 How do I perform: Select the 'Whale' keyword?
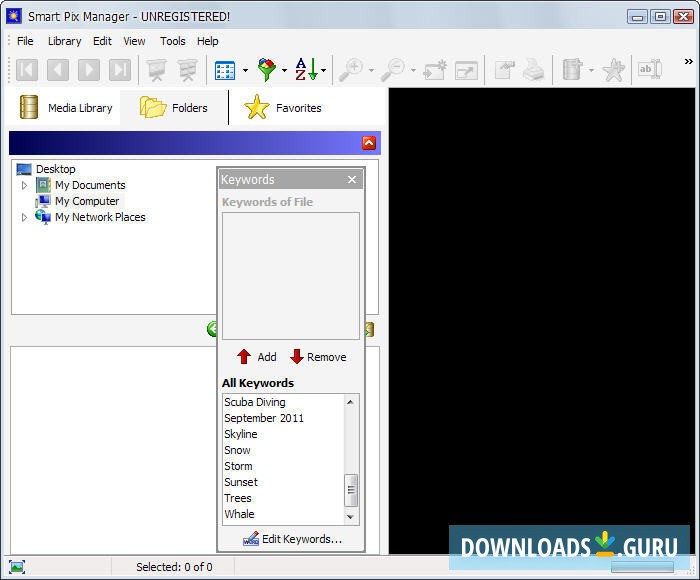tap(239, 514)
